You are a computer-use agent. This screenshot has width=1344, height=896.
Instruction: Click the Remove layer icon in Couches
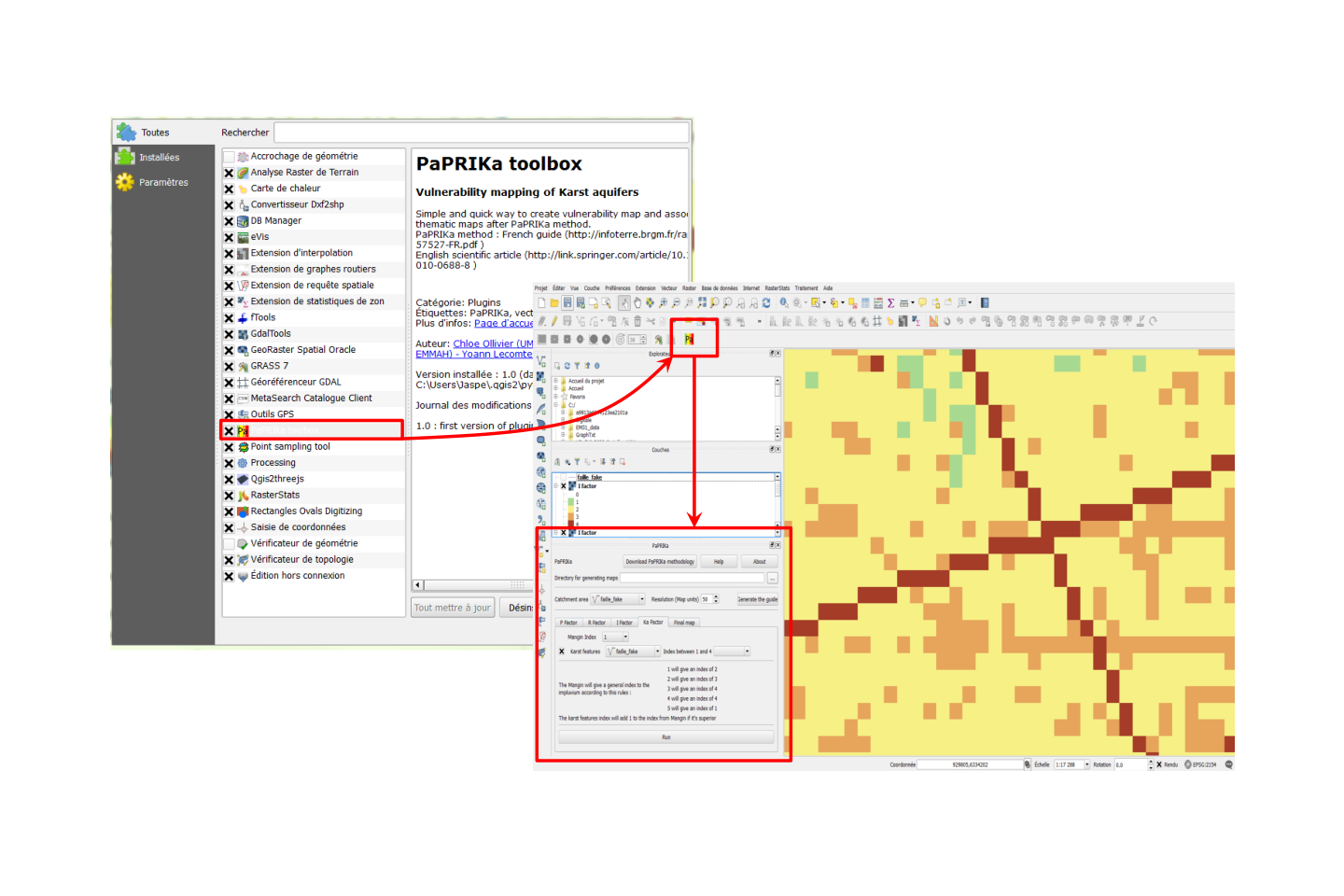coord(623,462)
